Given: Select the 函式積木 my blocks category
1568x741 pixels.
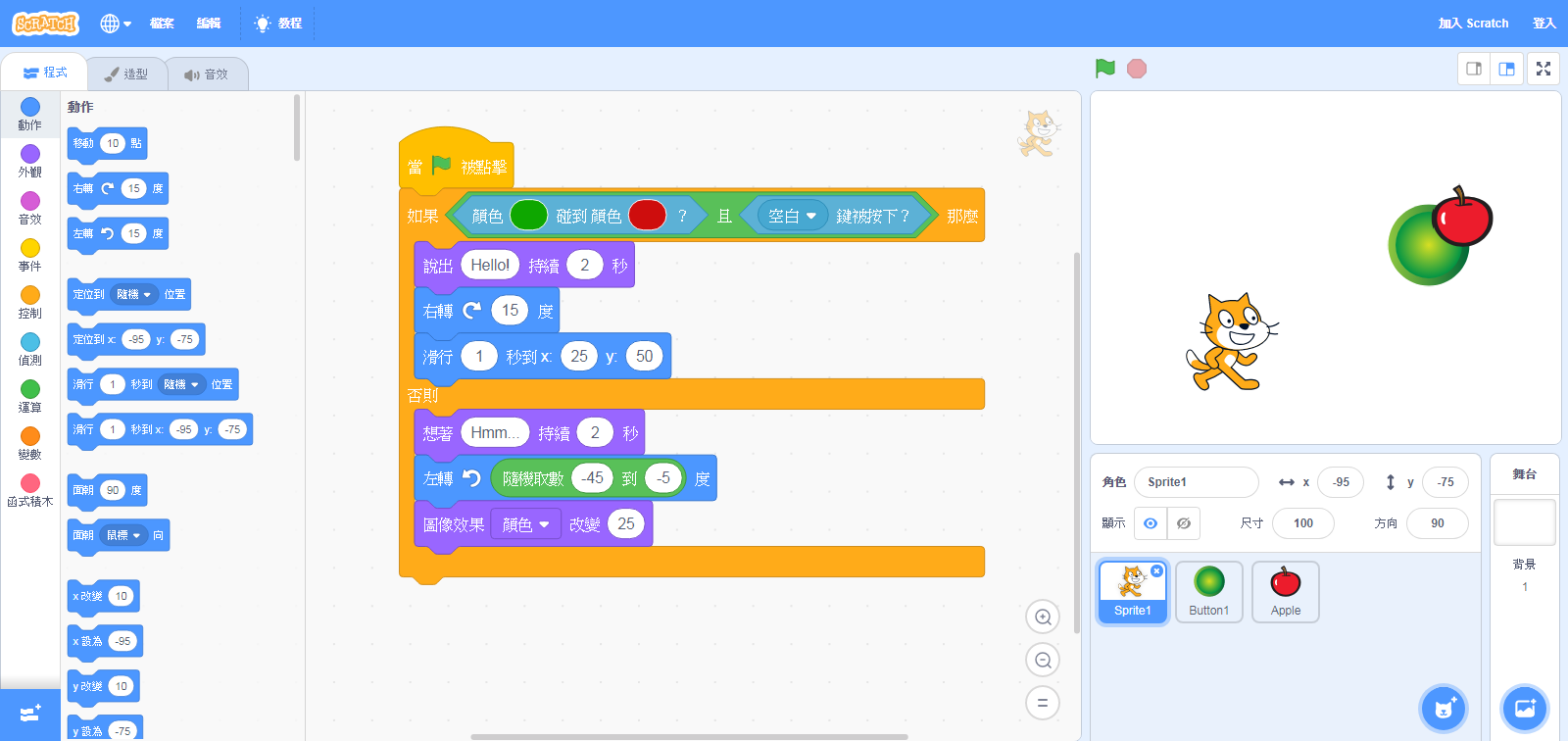Looking at the screenshot, I should (30, 490).
